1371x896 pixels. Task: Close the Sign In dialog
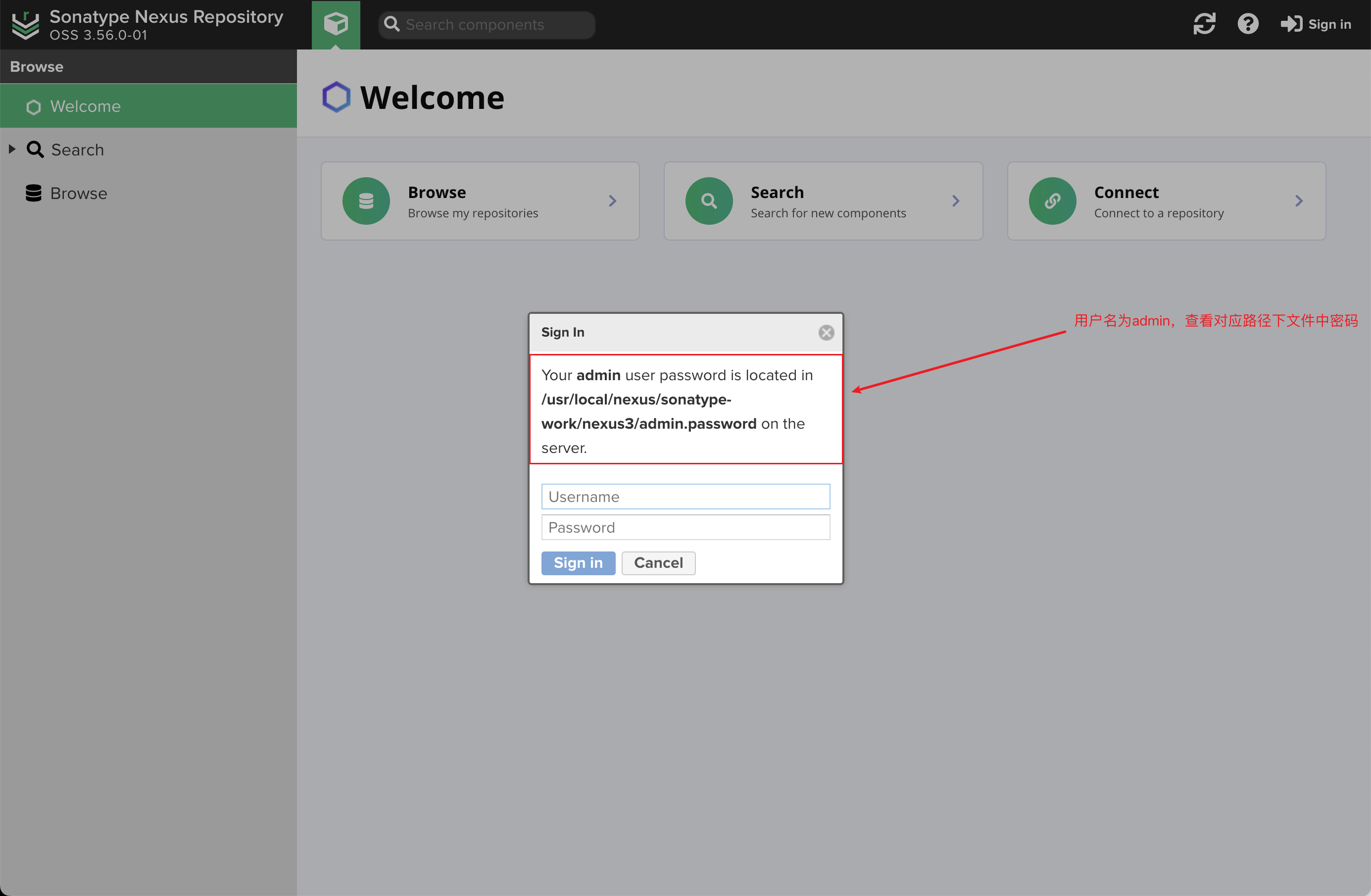click(826, 333)
